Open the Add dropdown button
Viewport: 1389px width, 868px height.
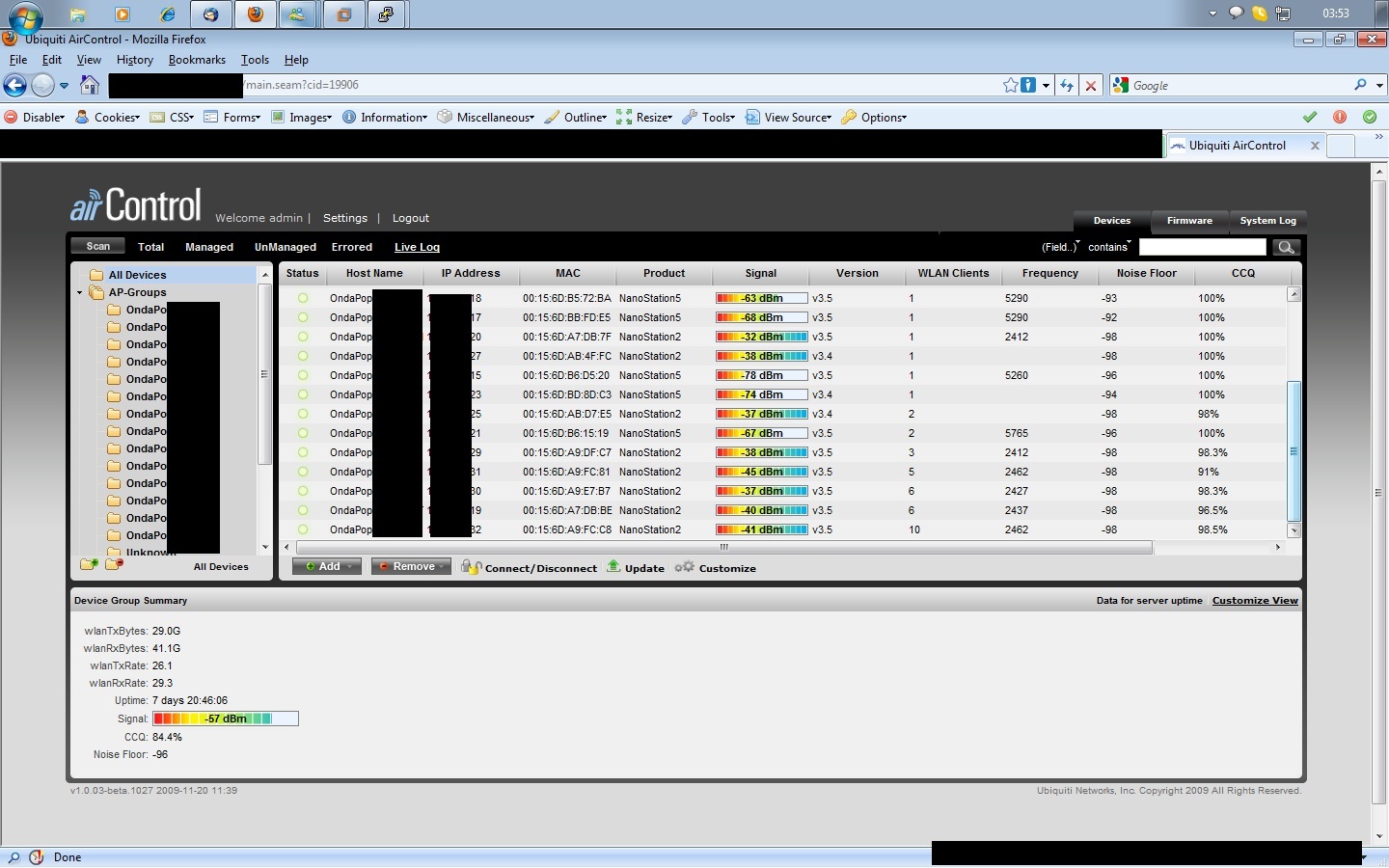coord(327,566)
